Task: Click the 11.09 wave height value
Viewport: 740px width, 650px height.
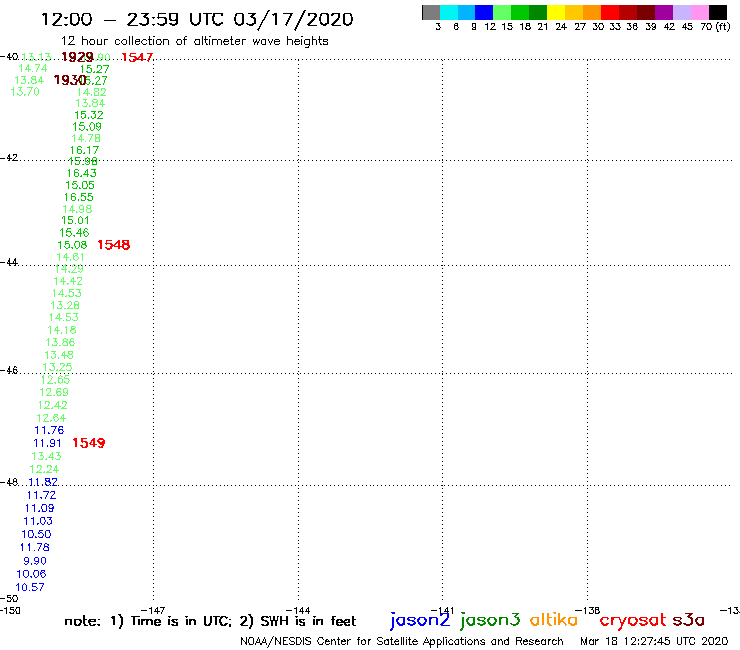Action: coord(40,508)
